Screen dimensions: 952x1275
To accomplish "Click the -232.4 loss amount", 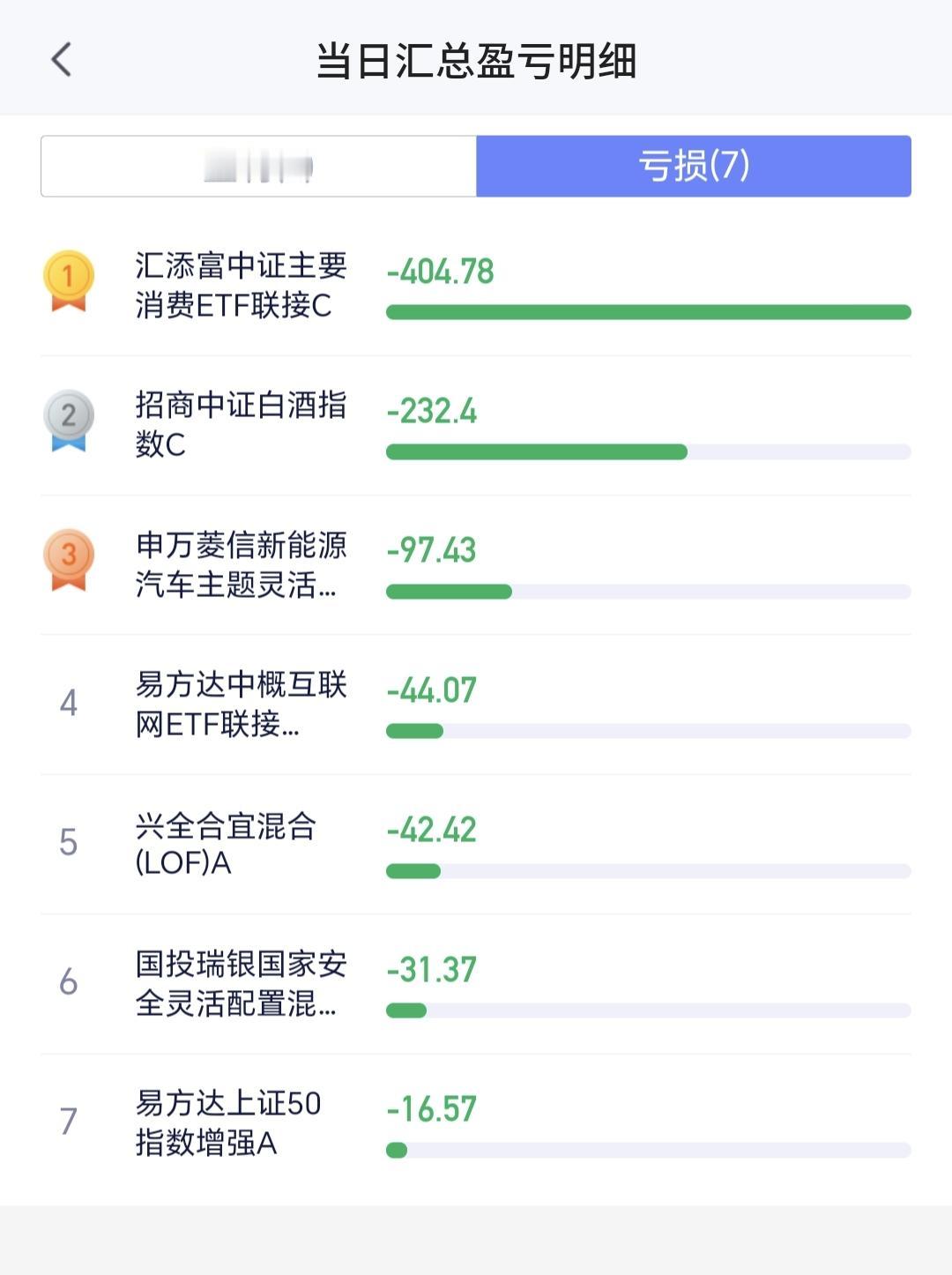I will tap(432, 411).
